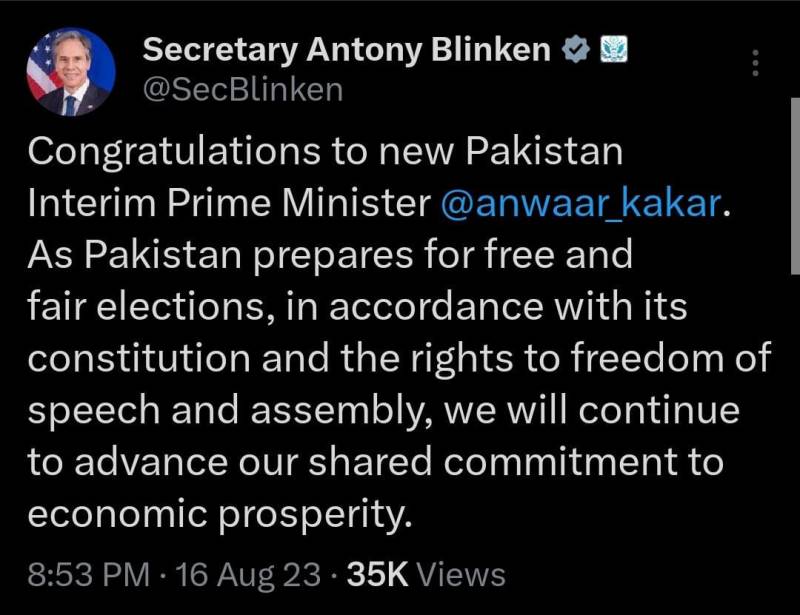Open the three-dot more options menu

click(756, 63)
